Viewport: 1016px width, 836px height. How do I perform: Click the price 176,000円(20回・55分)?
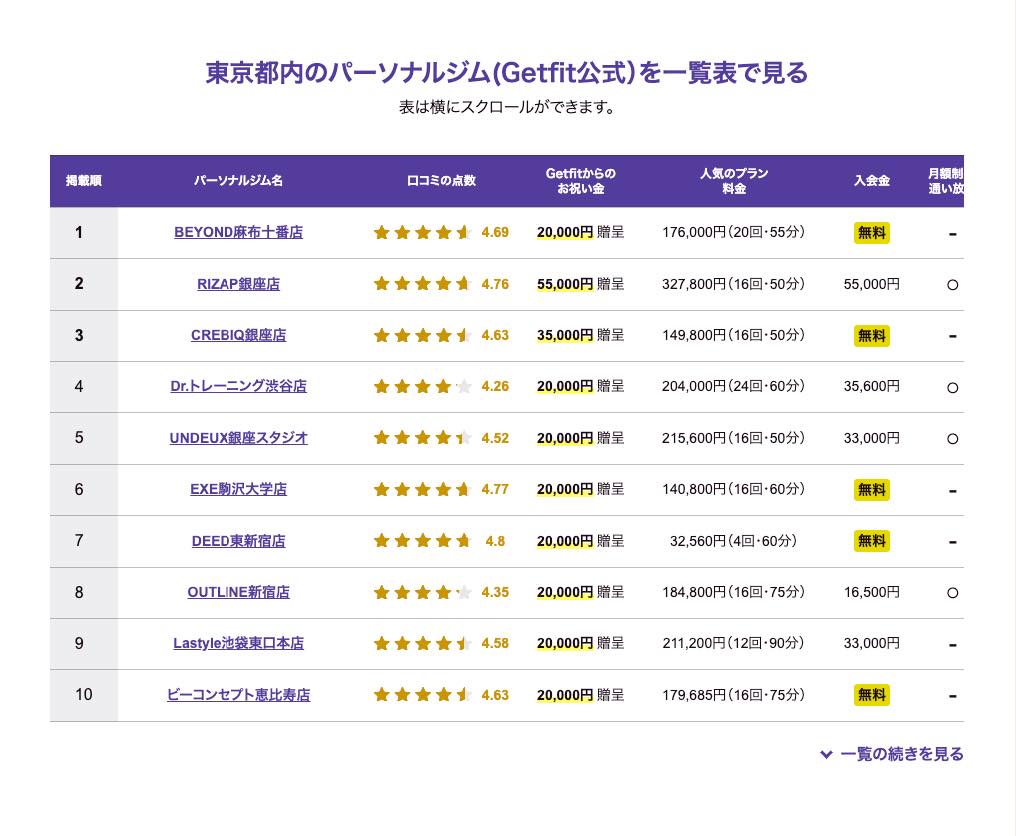733,232
